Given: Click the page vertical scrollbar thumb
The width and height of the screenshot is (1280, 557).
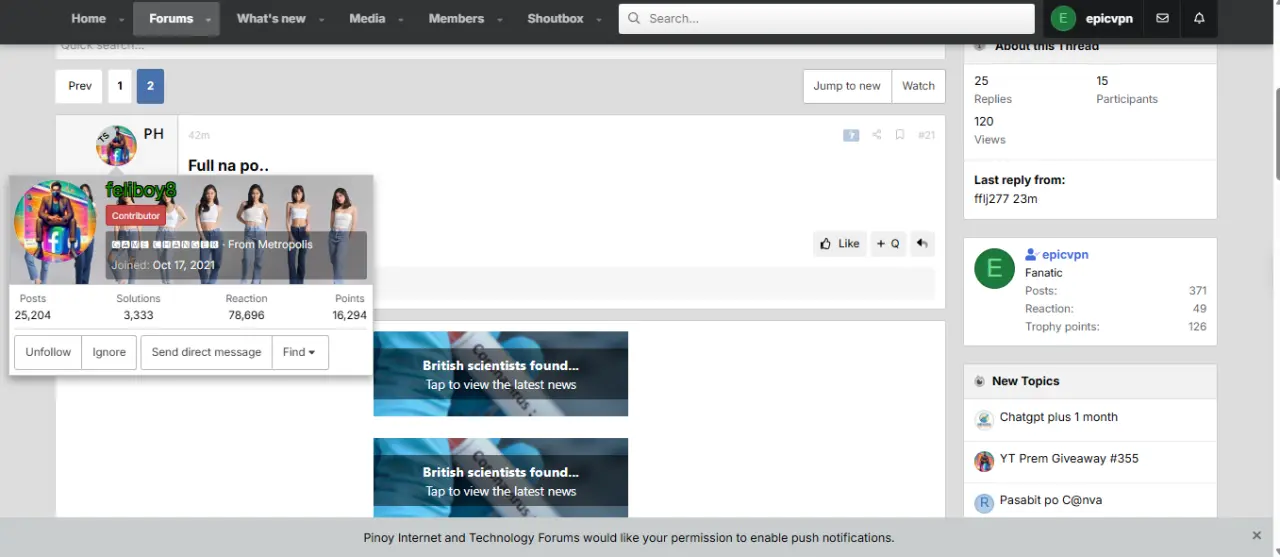Looking at the screenshot, I should pyautogui.click(x=1277, y=134).
